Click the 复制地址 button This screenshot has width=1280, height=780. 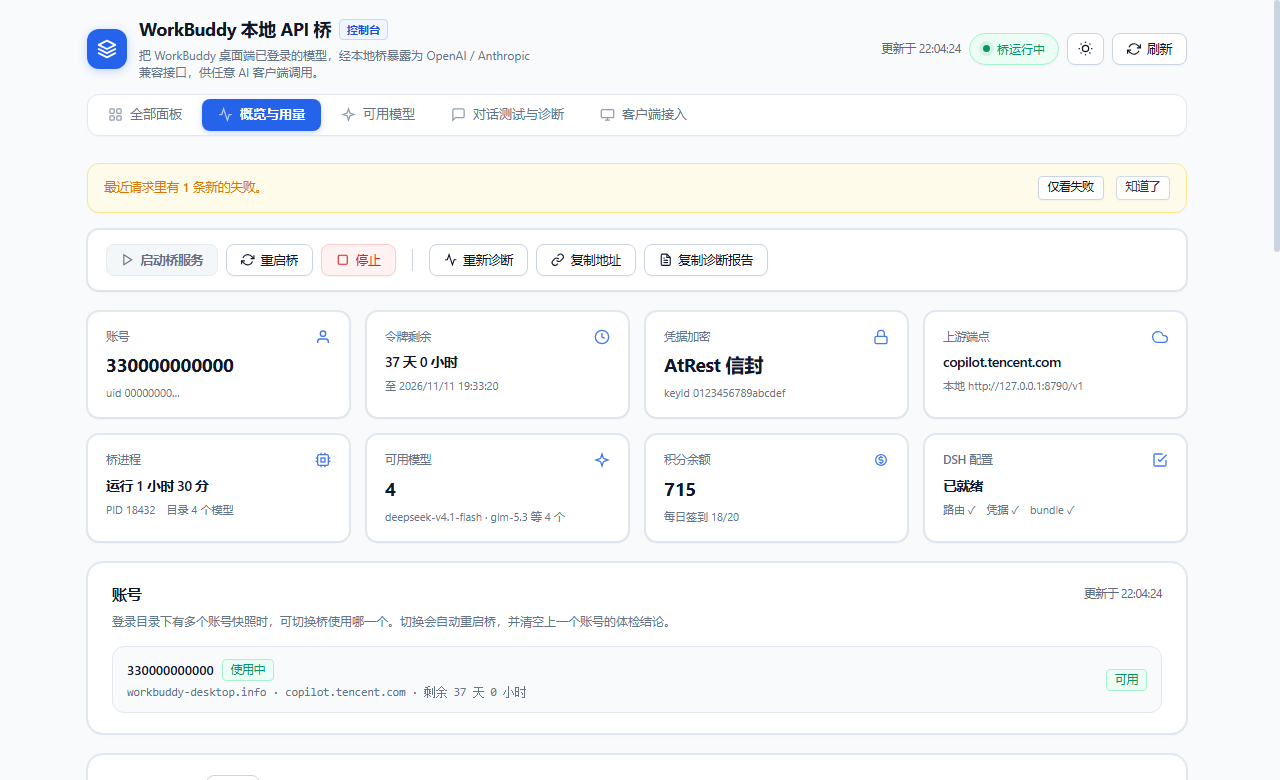(x=586, y=260)
